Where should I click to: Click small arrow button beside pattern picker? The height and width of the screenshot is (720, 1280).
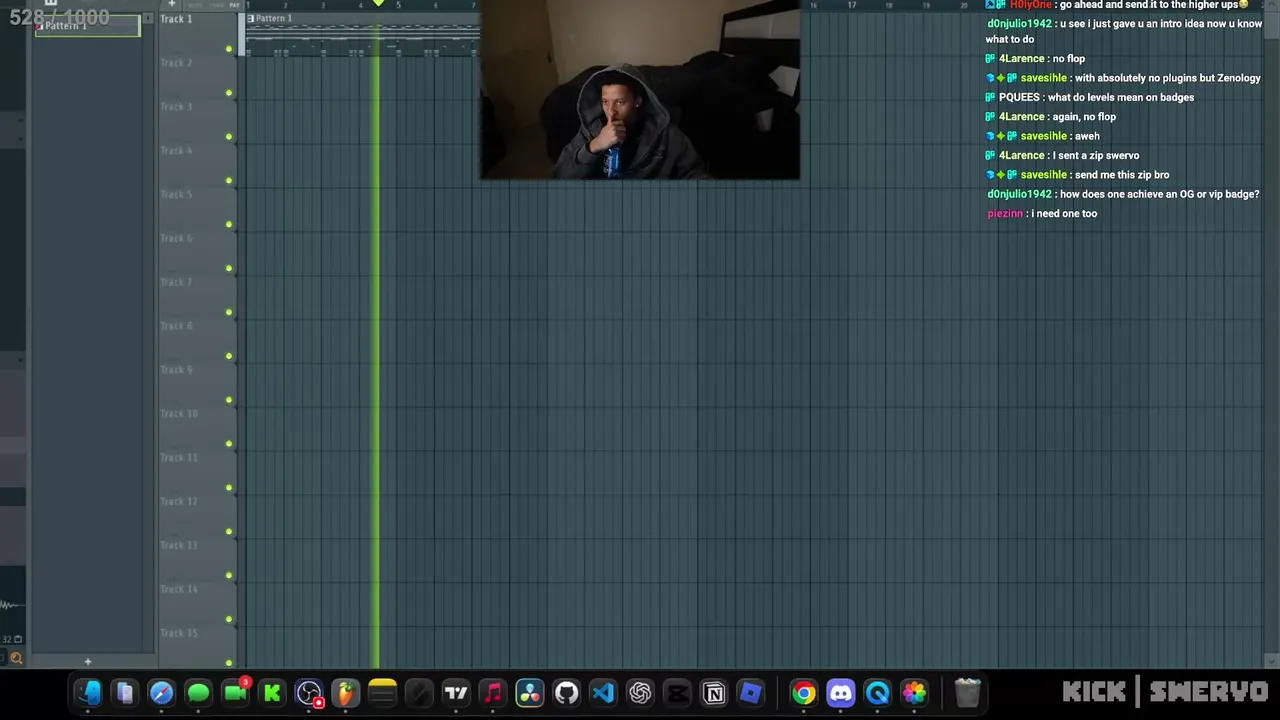coord(148,18)
